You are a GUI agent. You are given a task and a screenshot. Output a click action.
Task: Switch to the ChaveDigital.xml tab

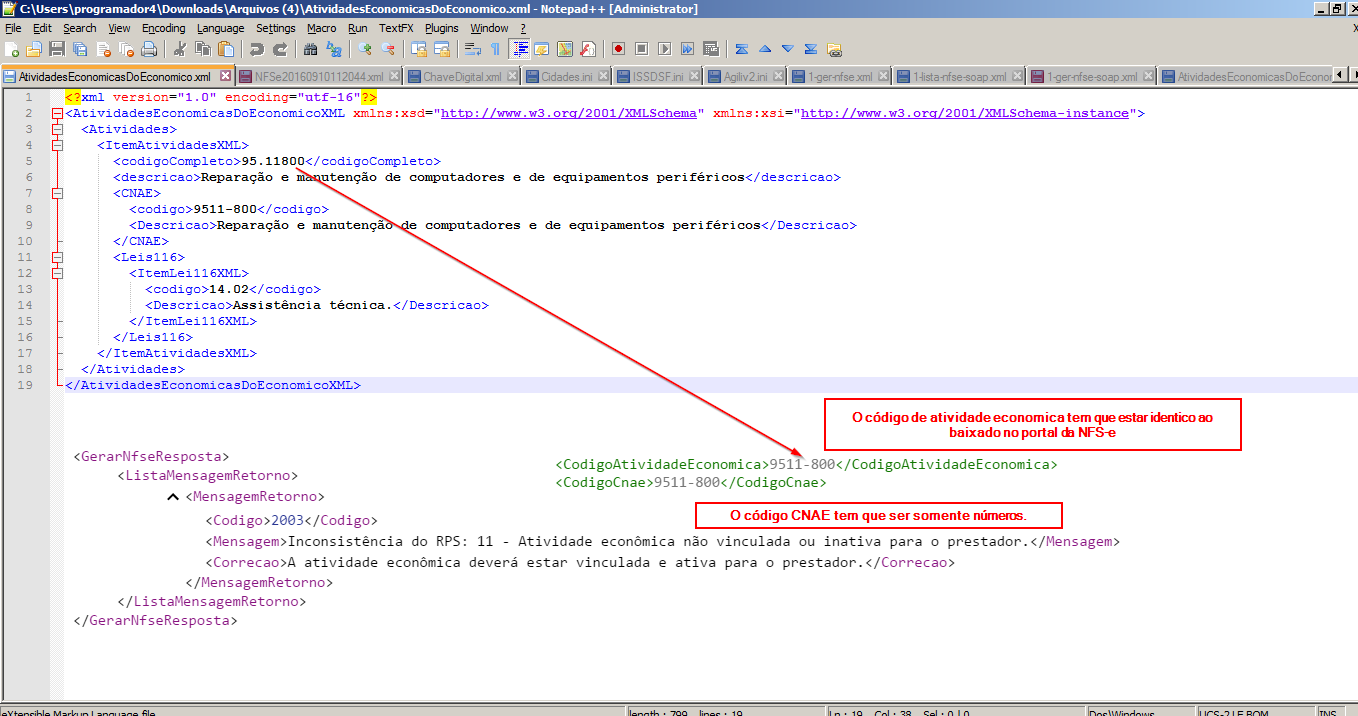pos(462,77)
